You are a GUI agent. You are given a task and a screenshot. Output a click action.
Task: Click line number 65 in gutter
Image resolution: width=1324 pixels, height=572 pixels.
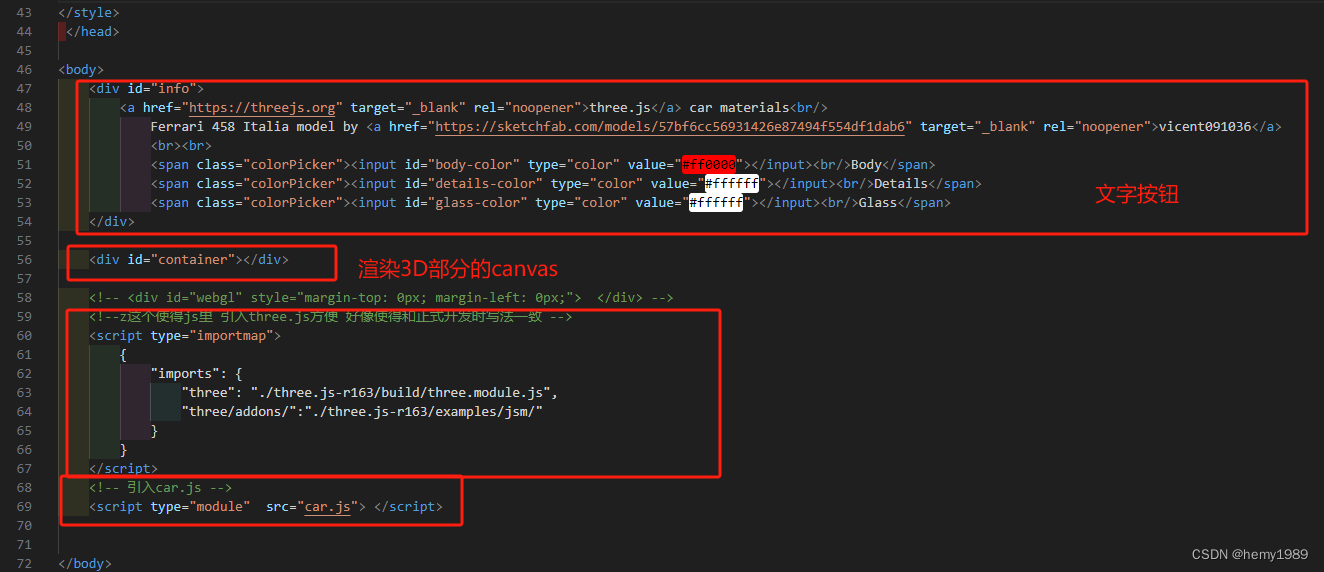24,430
